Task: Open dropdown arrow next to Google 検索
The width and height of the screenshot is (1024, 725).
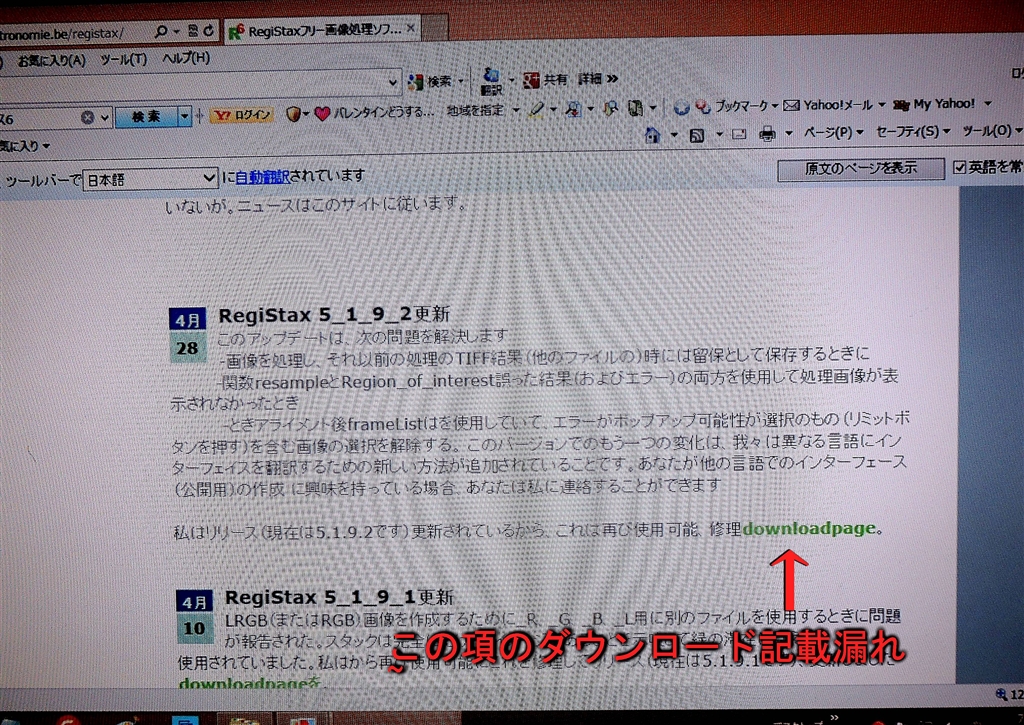Action: tap(461, 81)
